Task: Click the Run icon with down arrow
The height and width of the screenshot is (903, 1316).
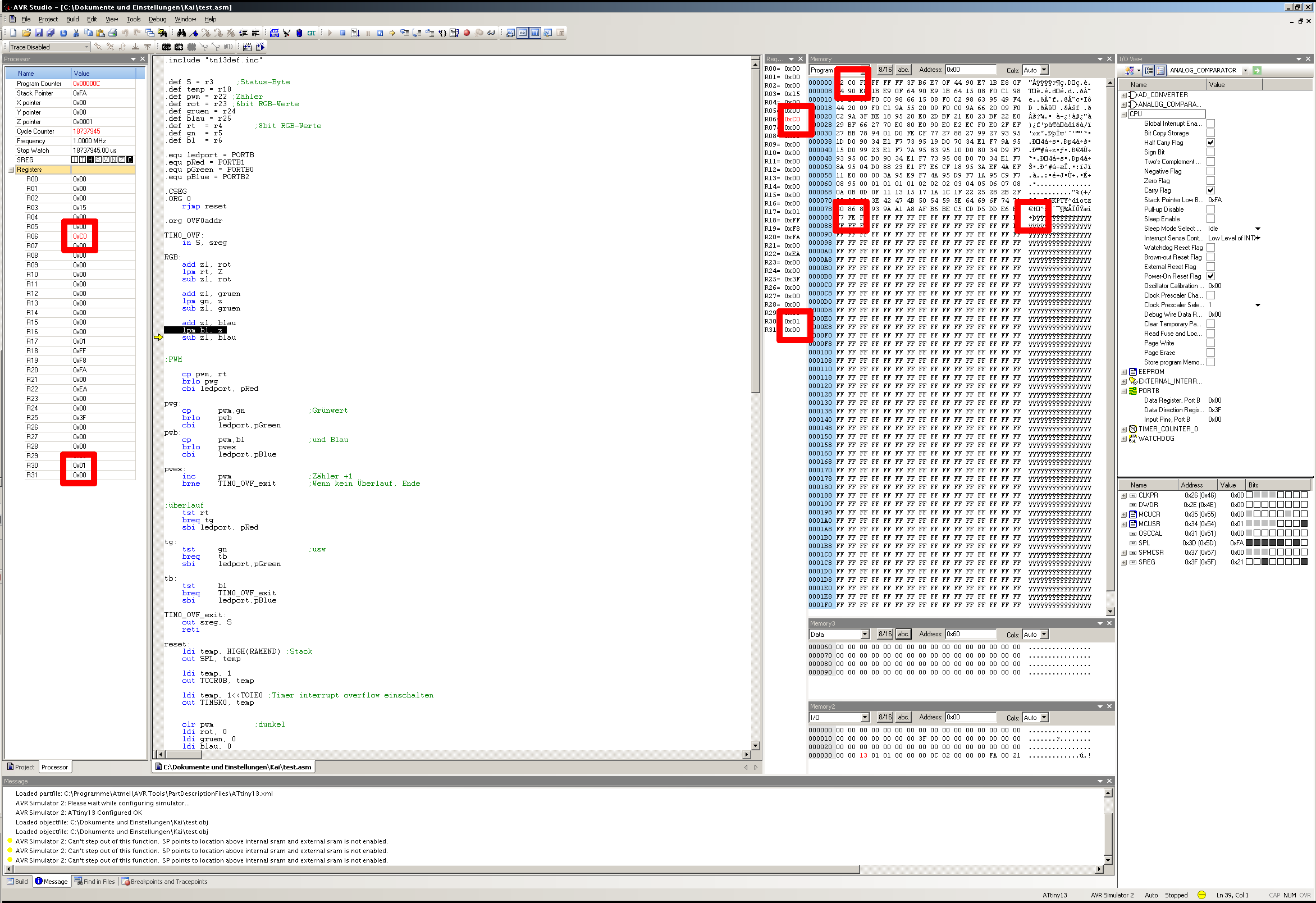Action: (x=355, y=33)
